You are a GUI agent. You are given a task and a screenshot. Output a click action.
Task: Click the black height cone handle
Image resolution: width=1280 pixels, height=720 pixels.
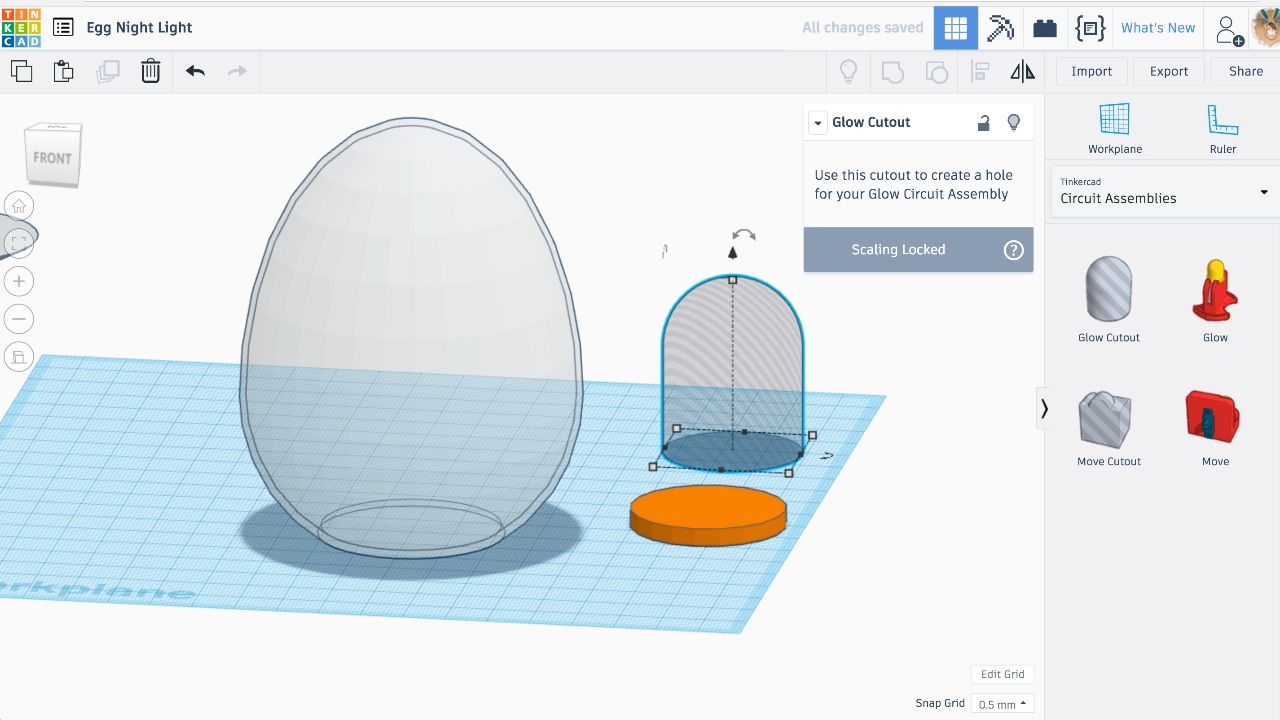tap(732, 254)
